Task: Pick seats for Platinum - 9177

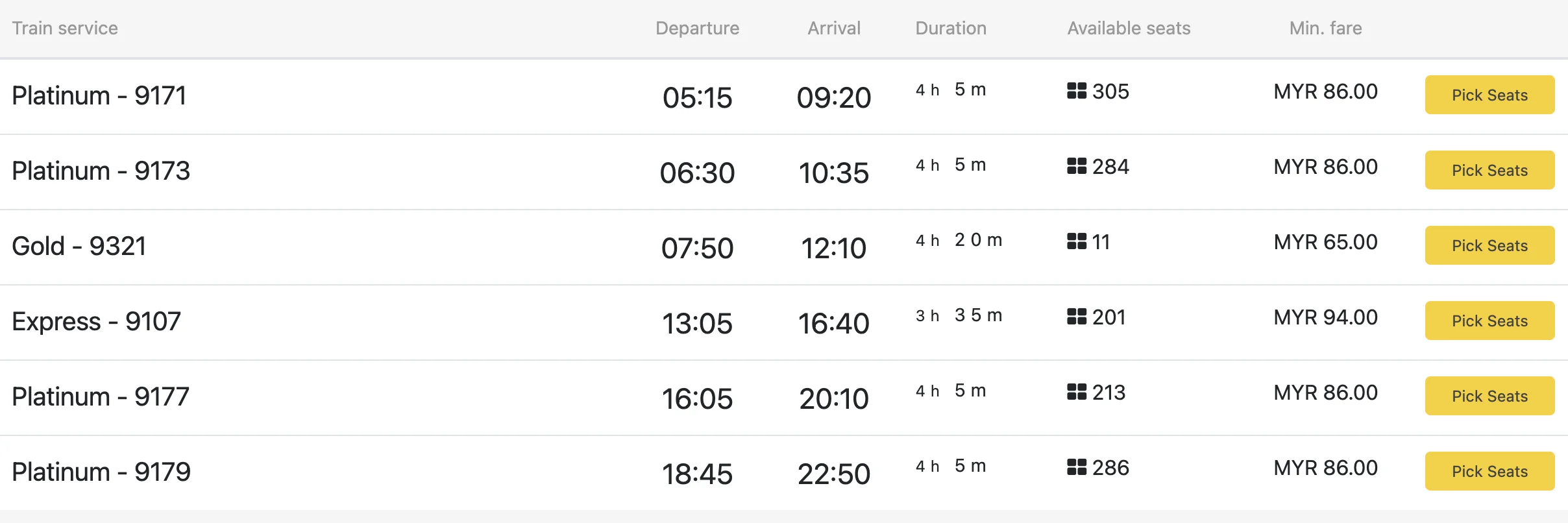Action: click(1489, 396)
